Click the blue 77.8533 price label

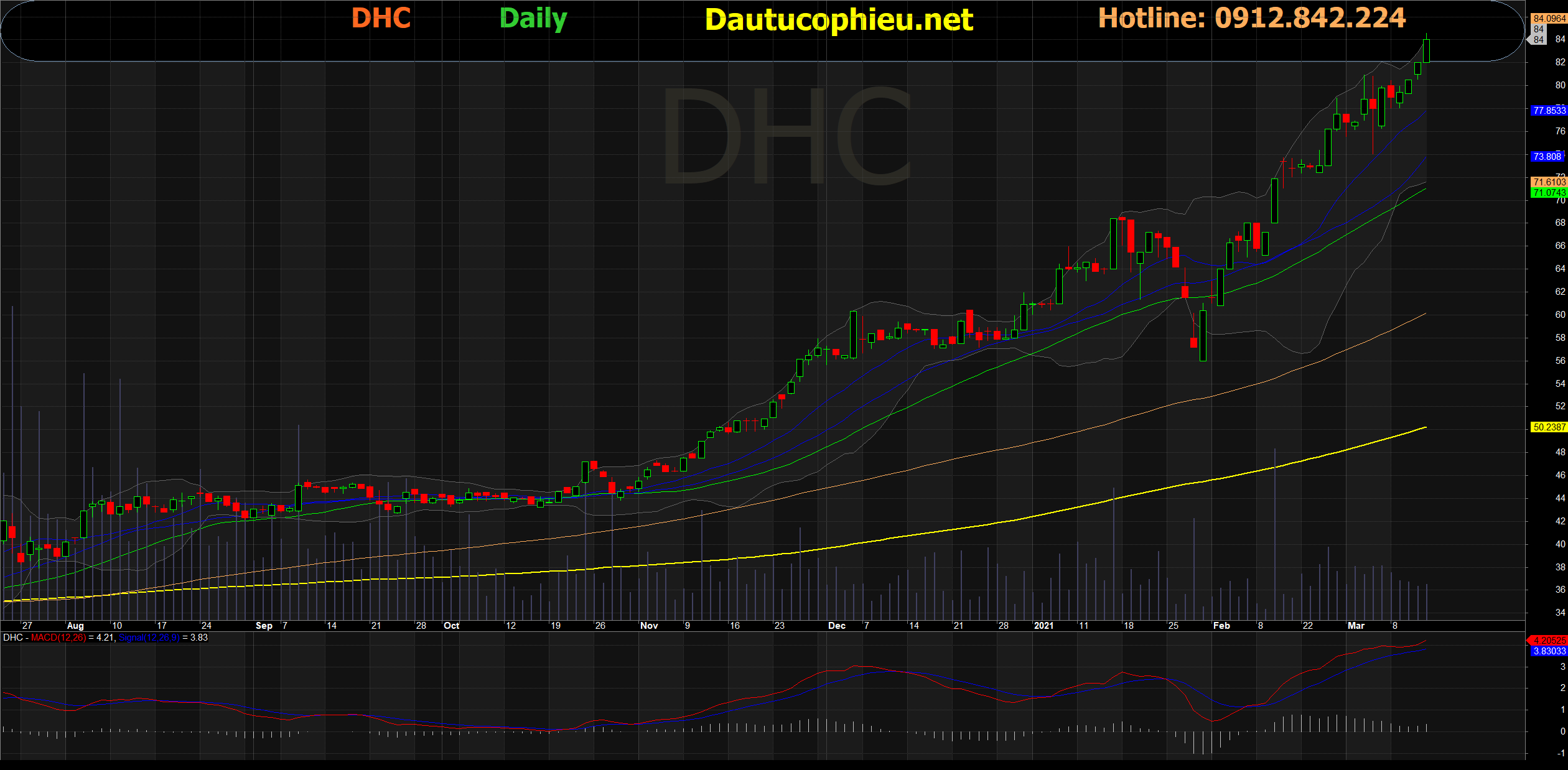1549,111
